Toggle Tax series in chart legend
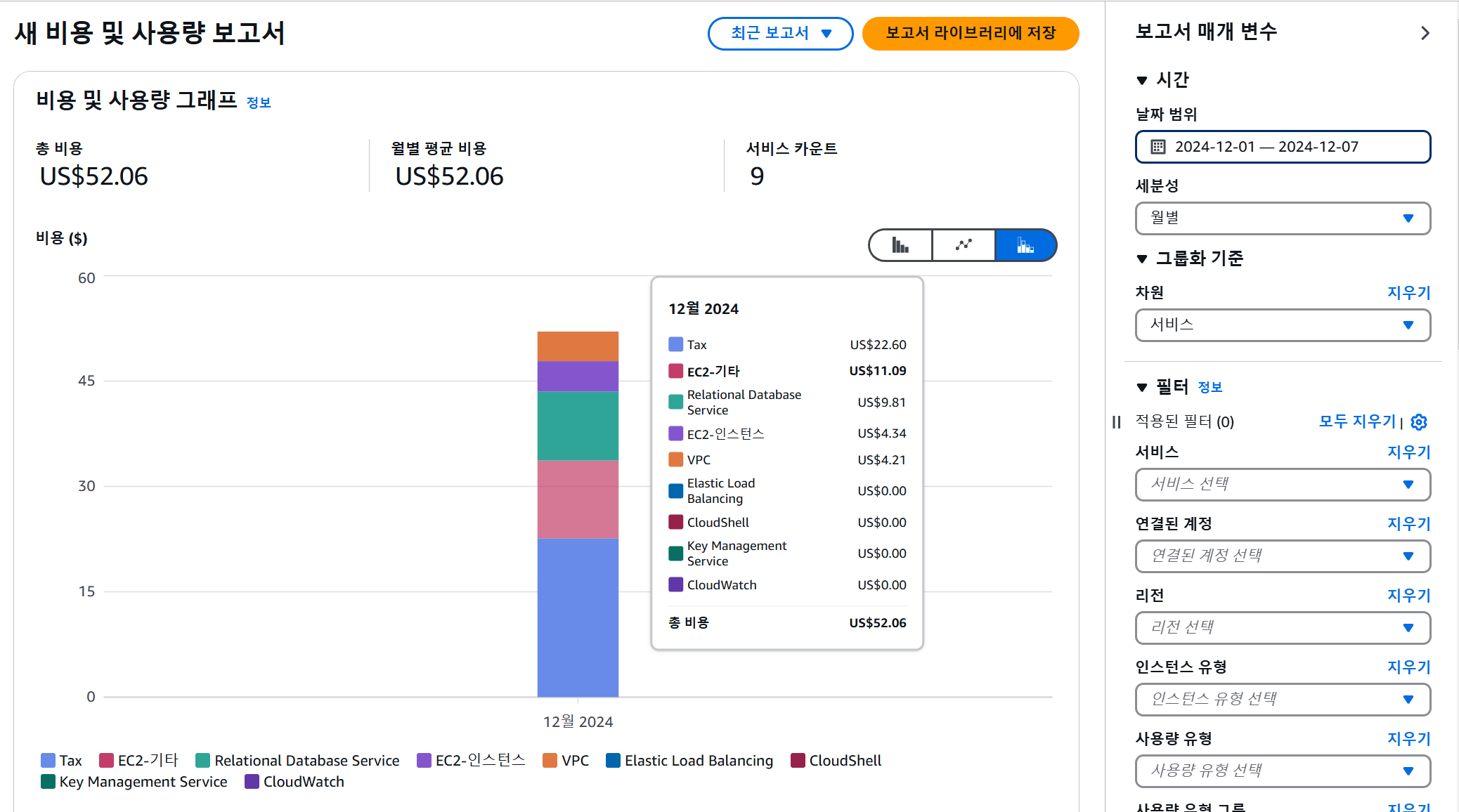Image resolution: width=1459 pixels, height=812 pixels. pyautogui.click(x=62, y=761)
